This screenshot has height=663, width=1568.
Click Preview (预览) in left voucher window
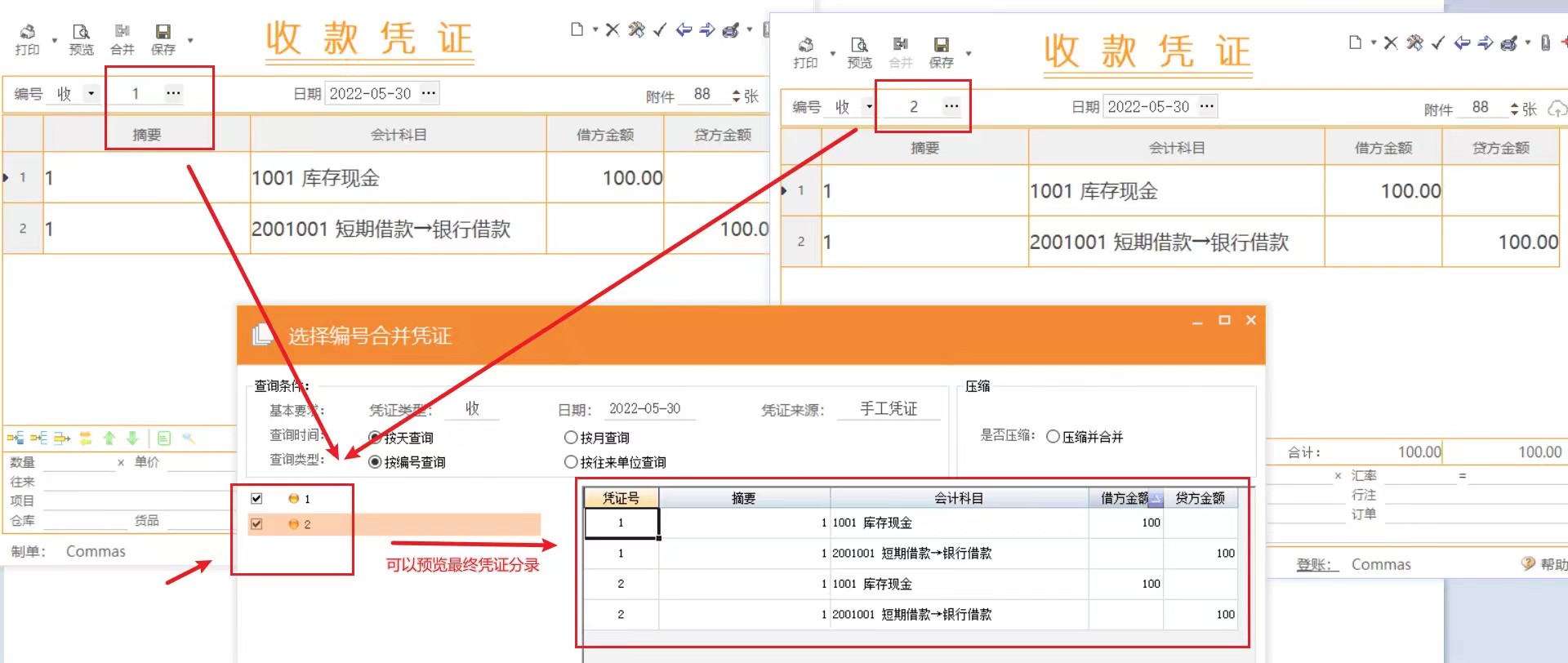point(81,38)
